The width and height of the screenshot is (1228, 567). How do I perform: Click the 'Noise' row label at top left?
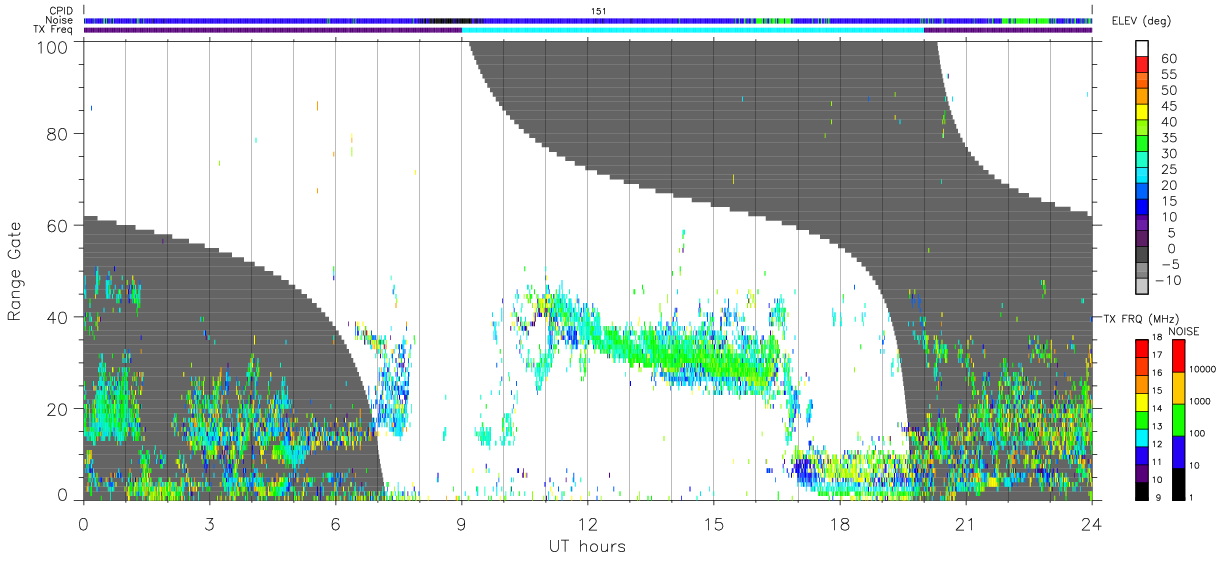pyautogui.click(x=60, y=20)
